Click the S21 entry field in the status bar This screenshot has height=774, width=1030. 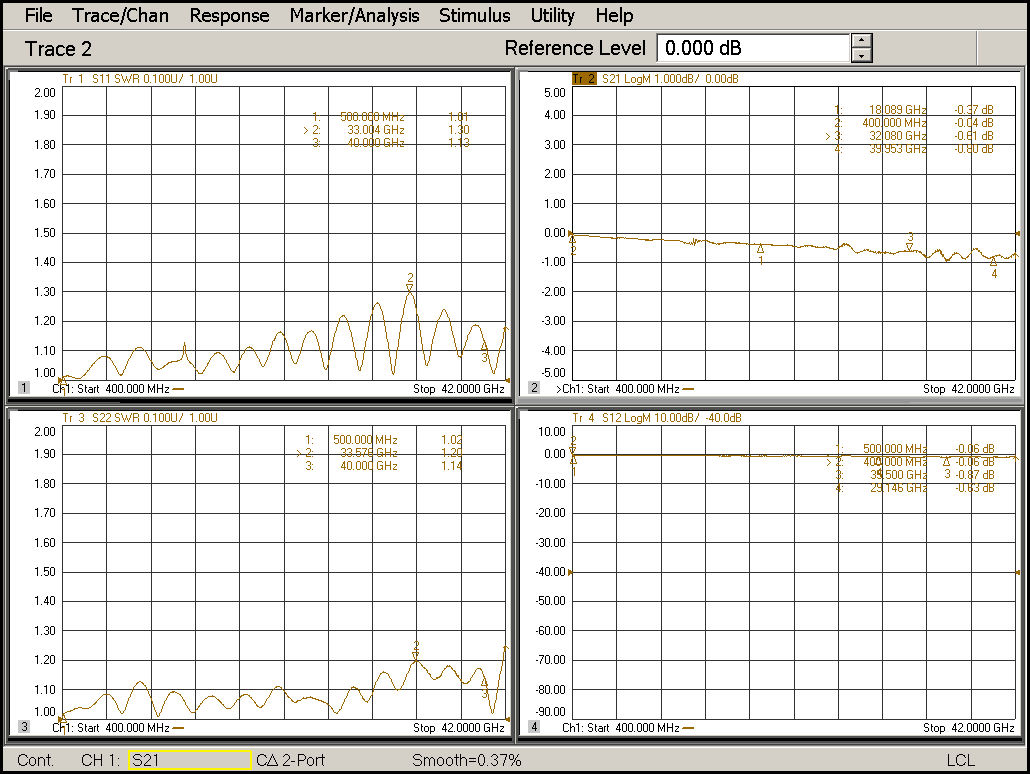(x=188, y=760)
